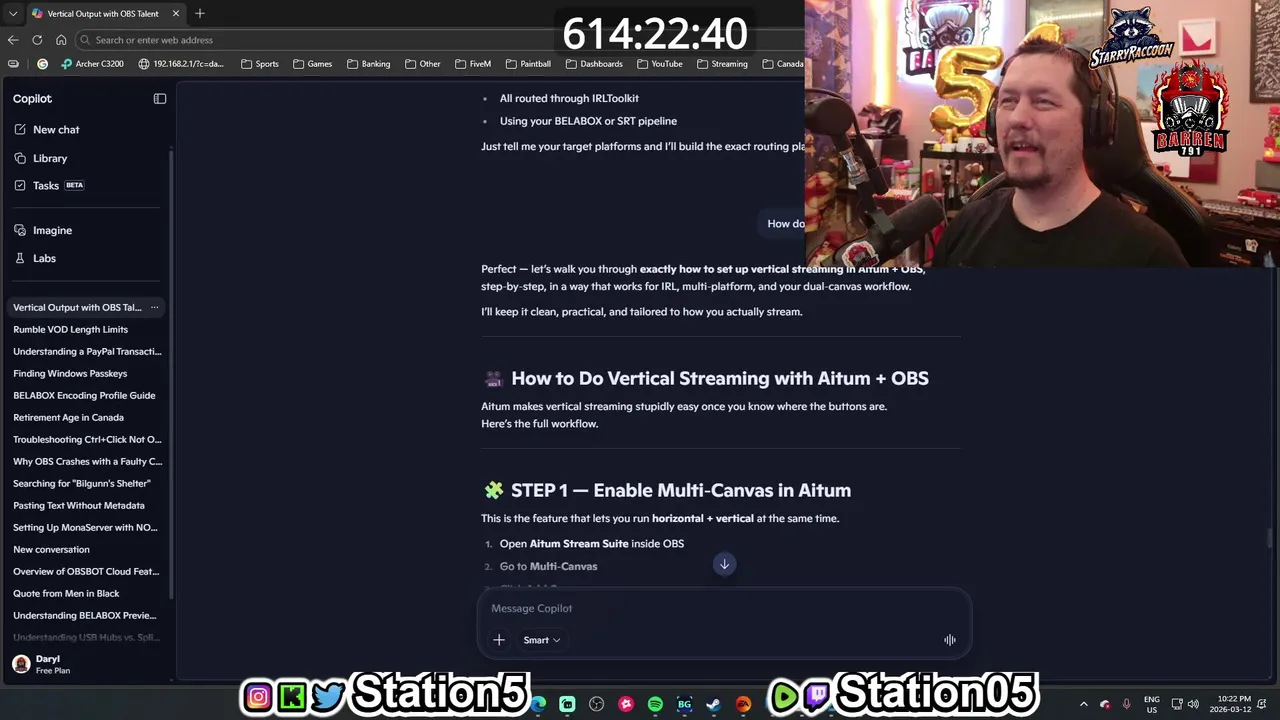Open ENG US language switcher
1280x720 pixels.
(1152, 704)
